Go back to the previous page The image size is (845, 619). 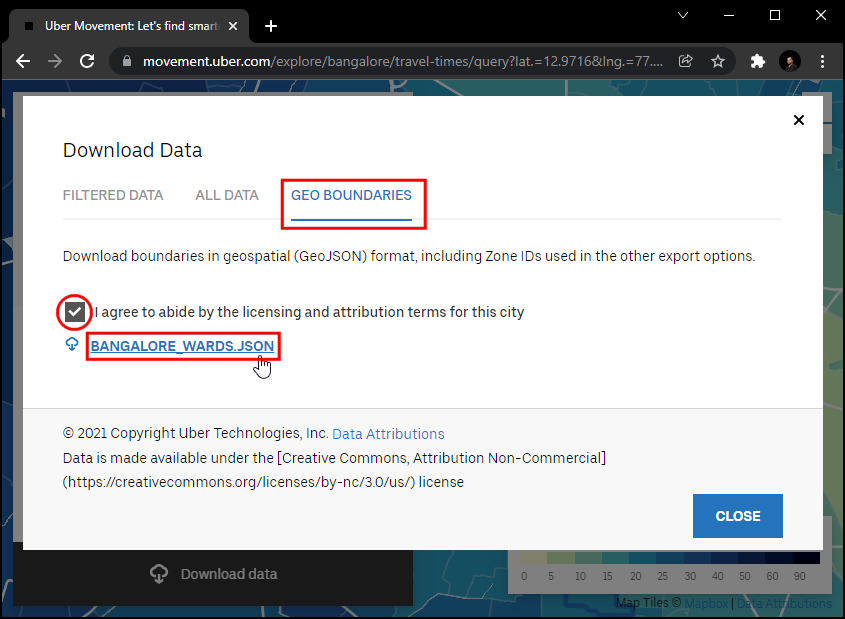(23, 61)
